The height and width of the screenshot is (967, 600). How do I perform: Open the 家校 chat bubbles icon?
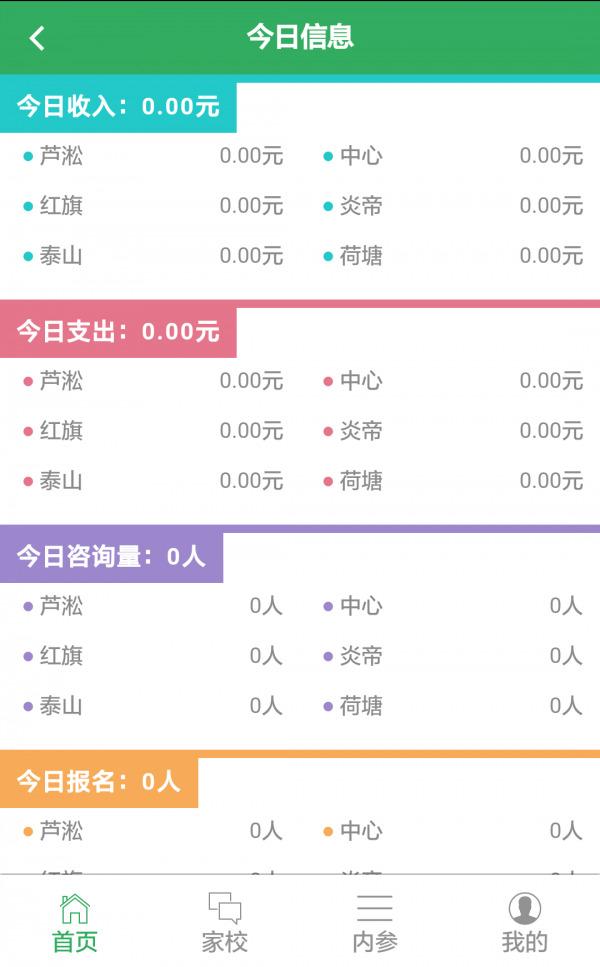point(225,907)
